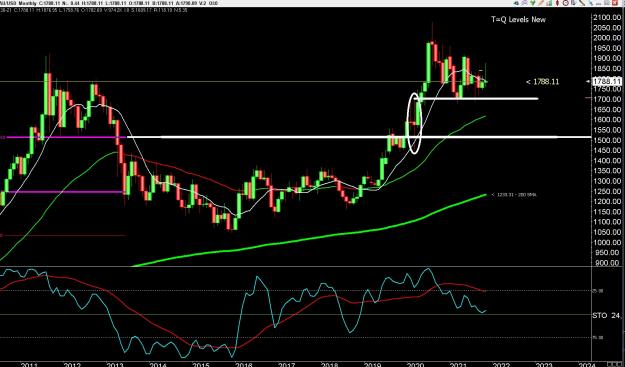This screenshot has width=625, height=367.
Task: Click the 1500.00 price axis label
Action: [x=607, y=140]
